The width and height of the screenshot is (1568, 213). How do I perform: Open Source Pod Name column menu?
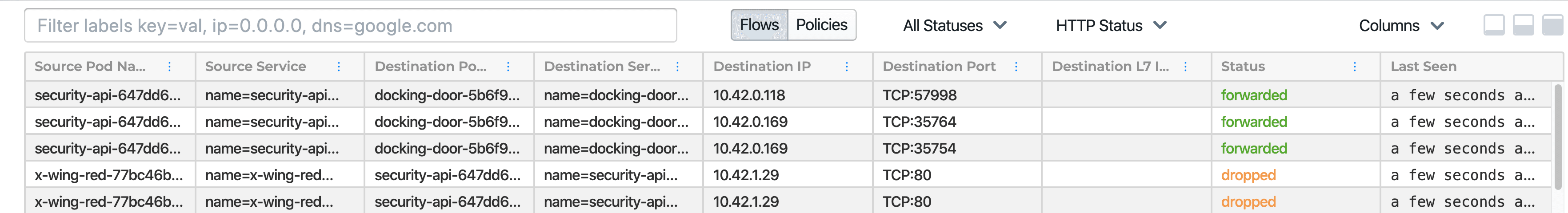169,66
